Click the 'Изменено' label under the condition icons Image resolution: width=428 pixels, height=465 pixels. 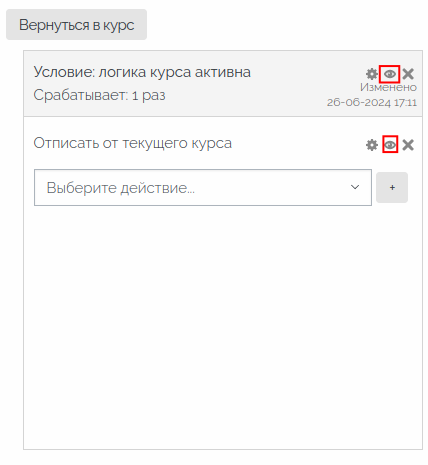coord(388,87)
